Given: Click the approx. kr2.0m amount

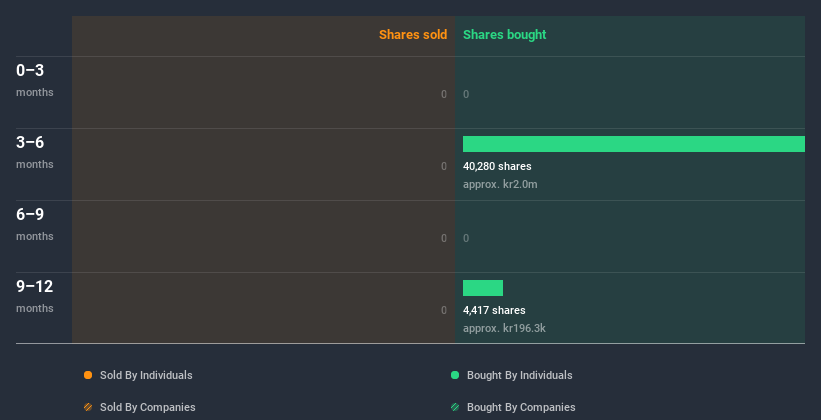Looking at the screenshot, I should pyautogui.click(x=500, y=184).
